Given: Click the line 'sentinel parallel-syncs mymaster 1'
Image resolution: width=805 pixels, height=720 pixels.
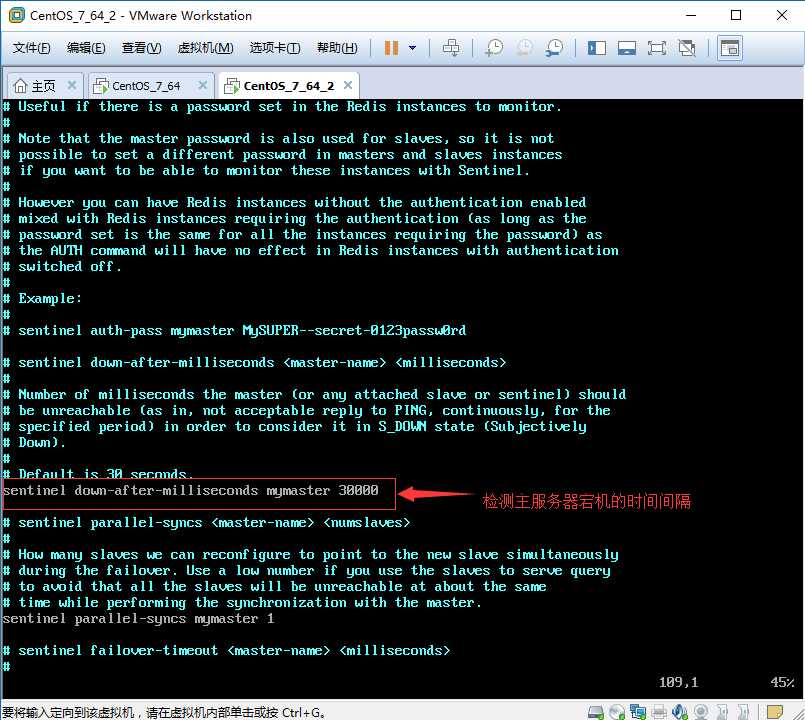Looking at the screenshot, I should click(x=138, y=618).
